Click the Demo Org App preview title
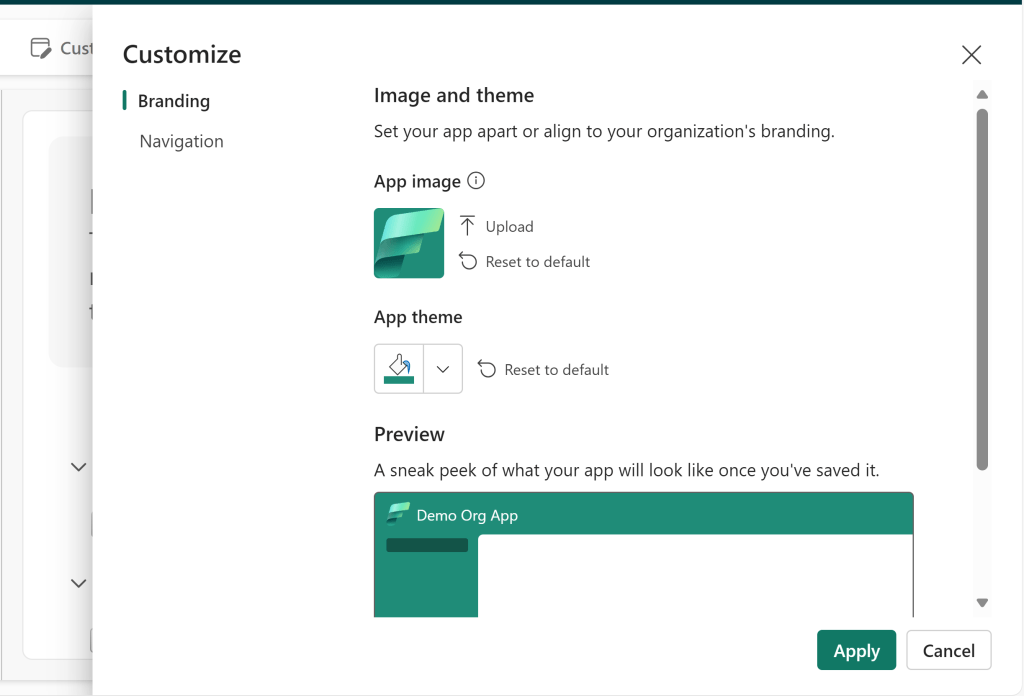 pos(467,516)
